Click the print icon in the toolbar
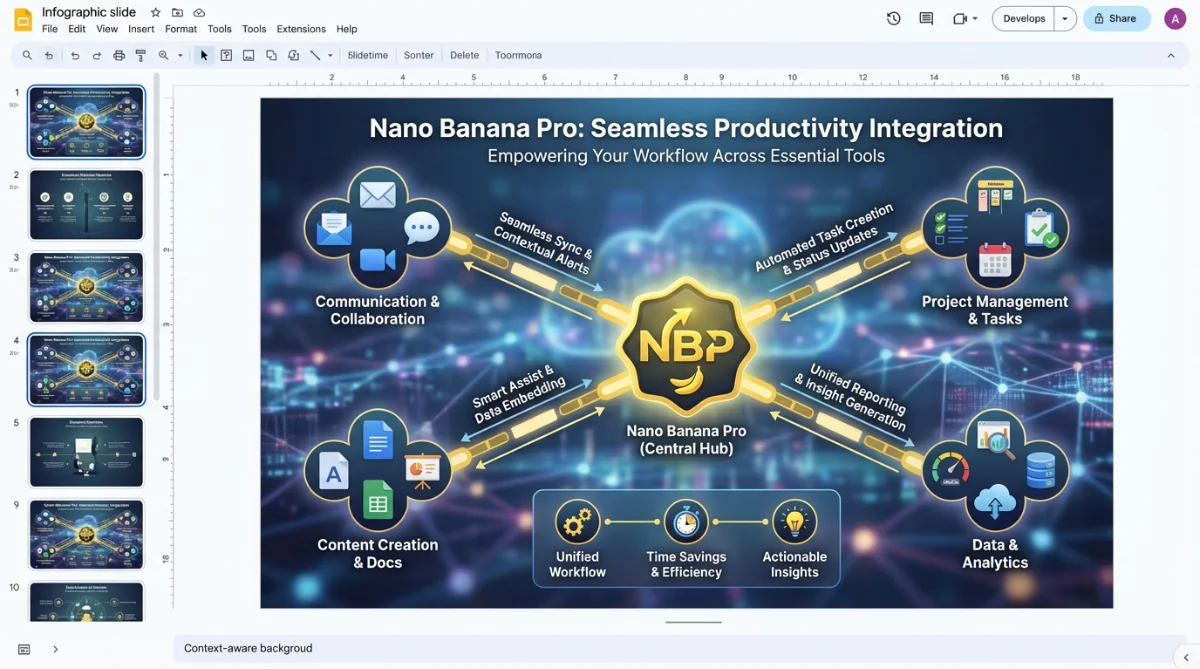 click(x=119, y=56)
